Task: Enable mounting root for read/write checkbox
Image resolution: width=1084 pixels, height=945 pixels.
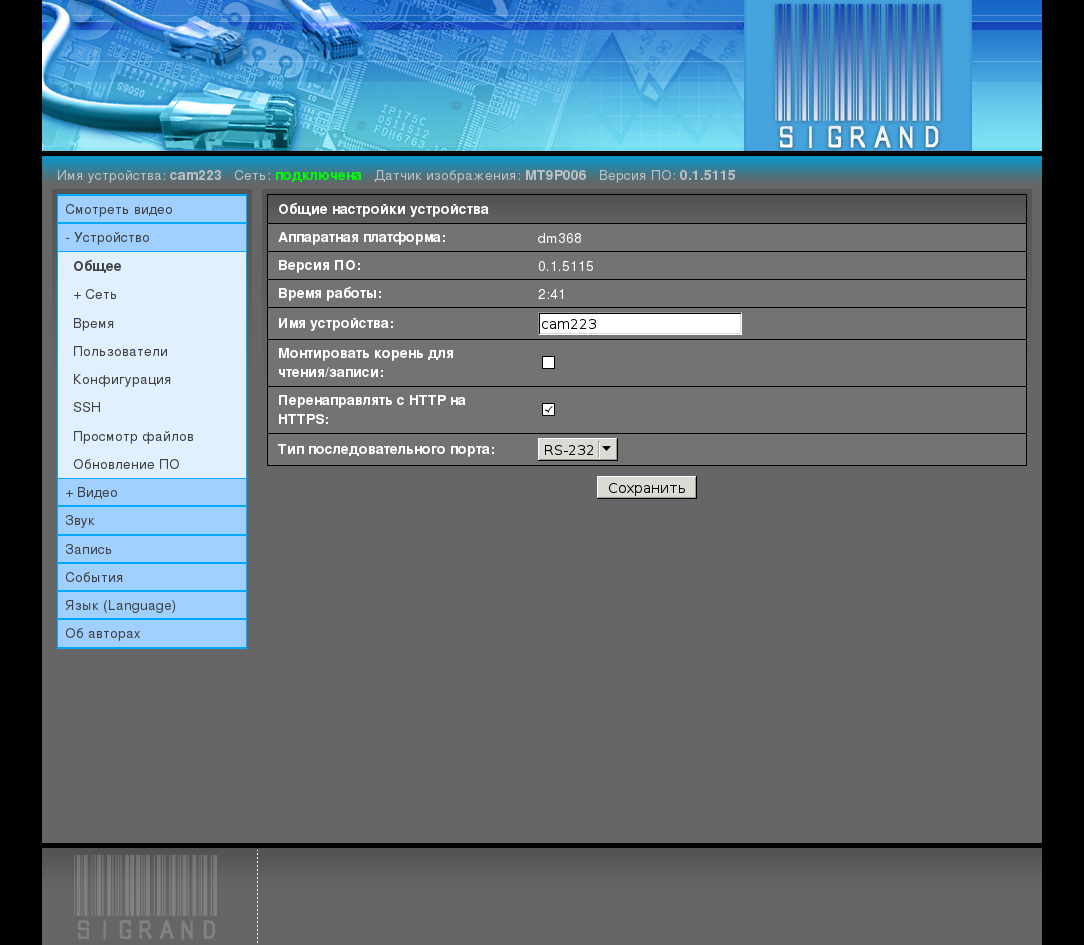Action: [548, 362]
